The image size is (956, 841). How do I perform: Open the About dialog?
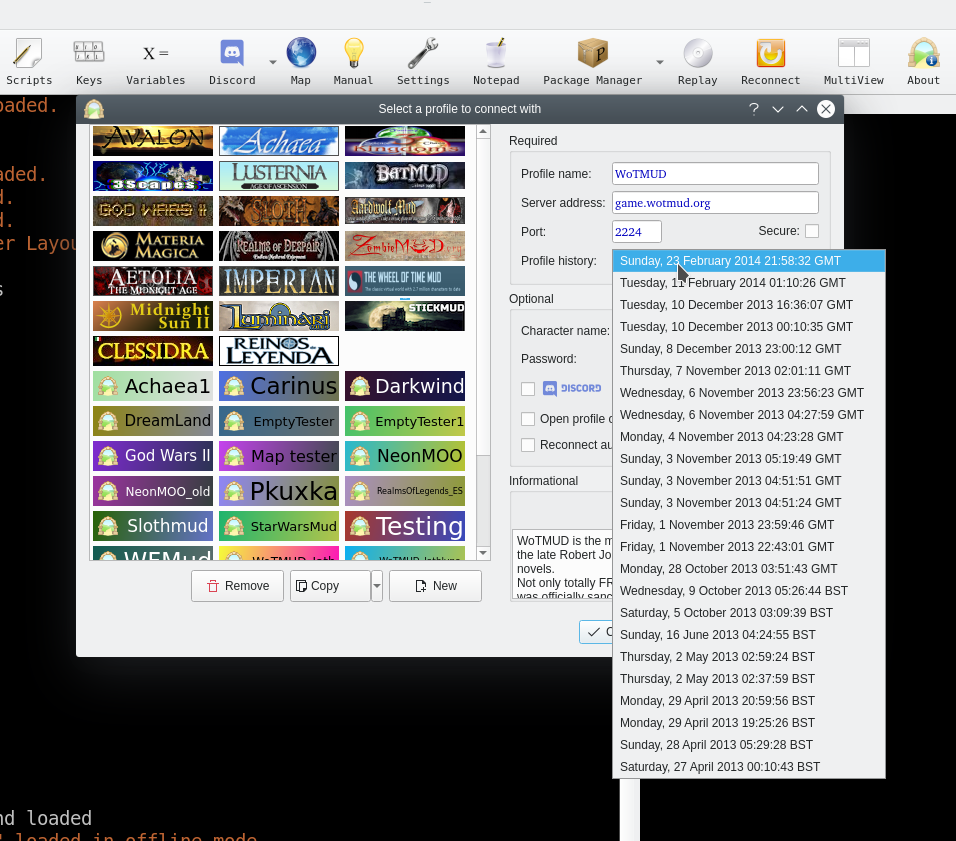(x=923, y=62)
